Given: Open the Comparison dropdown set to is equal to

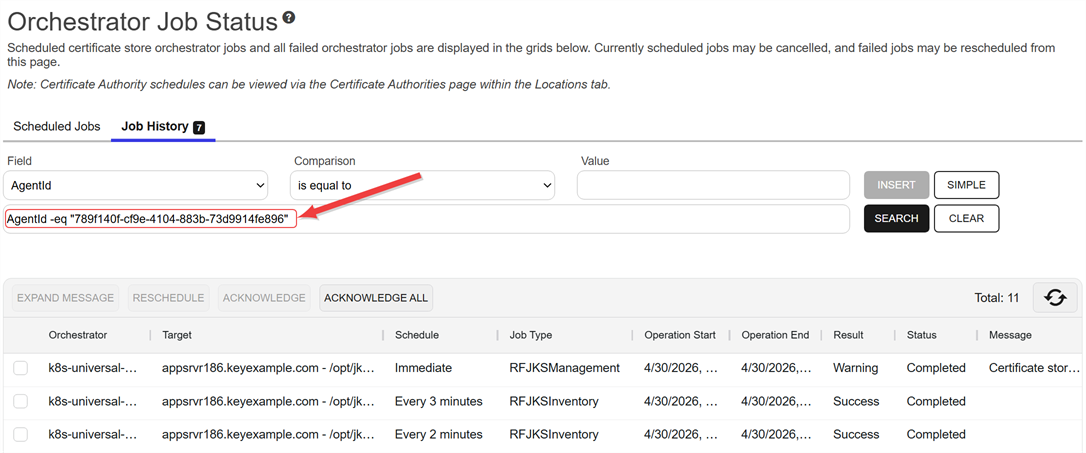Looking at the screenshot, I should [422, 186].
